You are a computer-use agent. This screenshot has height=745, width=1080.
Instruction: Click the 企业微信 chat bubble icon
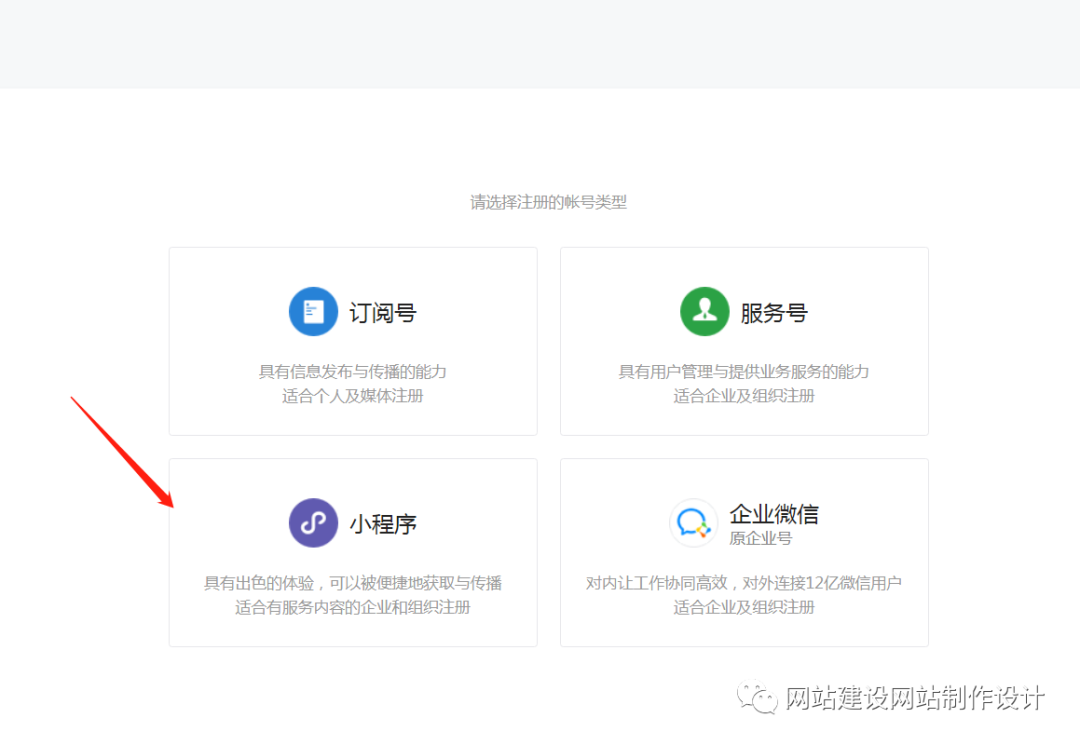coord(694,523)
